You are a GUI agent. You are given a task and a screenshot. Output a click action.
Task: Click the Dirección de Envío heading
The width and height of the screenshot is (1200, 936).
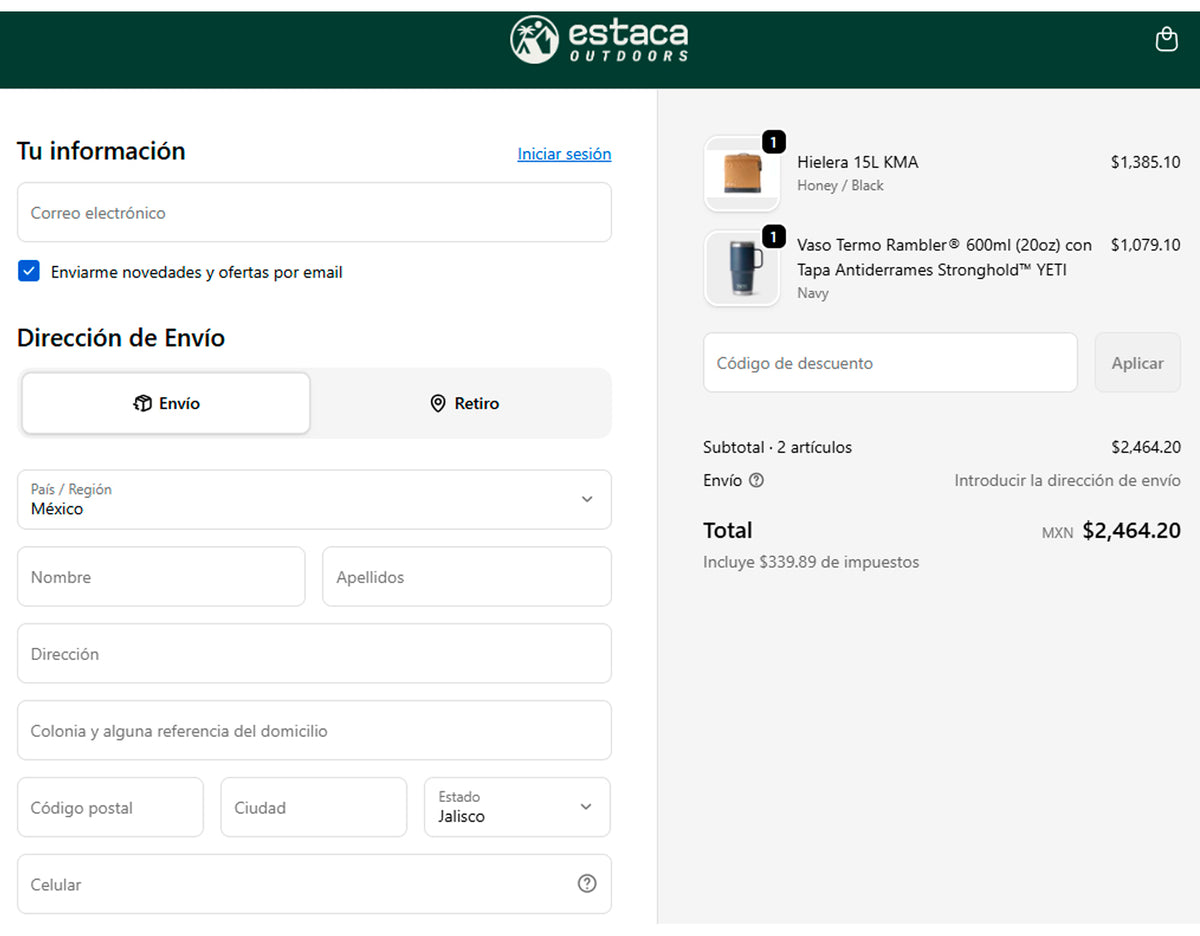tap(121, 338)
